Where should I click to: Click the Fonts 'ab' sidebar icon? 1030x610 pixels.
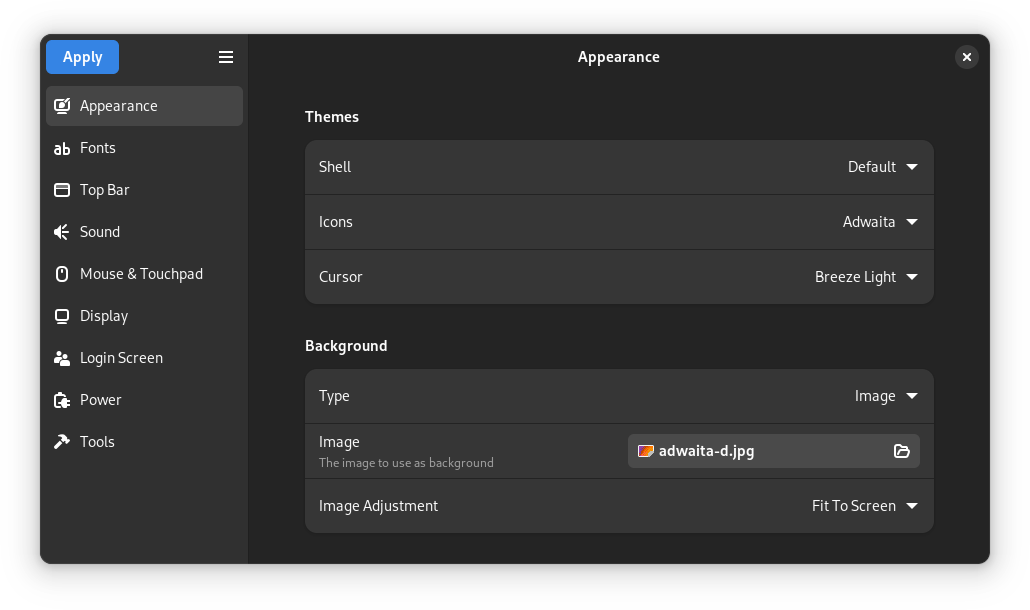62,148
